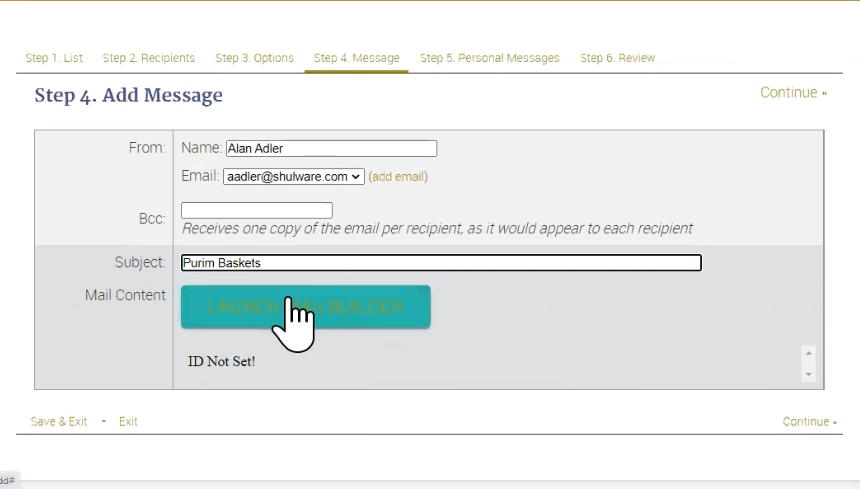Viewport: 860px width, 489px height.
Task: Go to Step 1. List tab
Action: [x=54, y=58]
